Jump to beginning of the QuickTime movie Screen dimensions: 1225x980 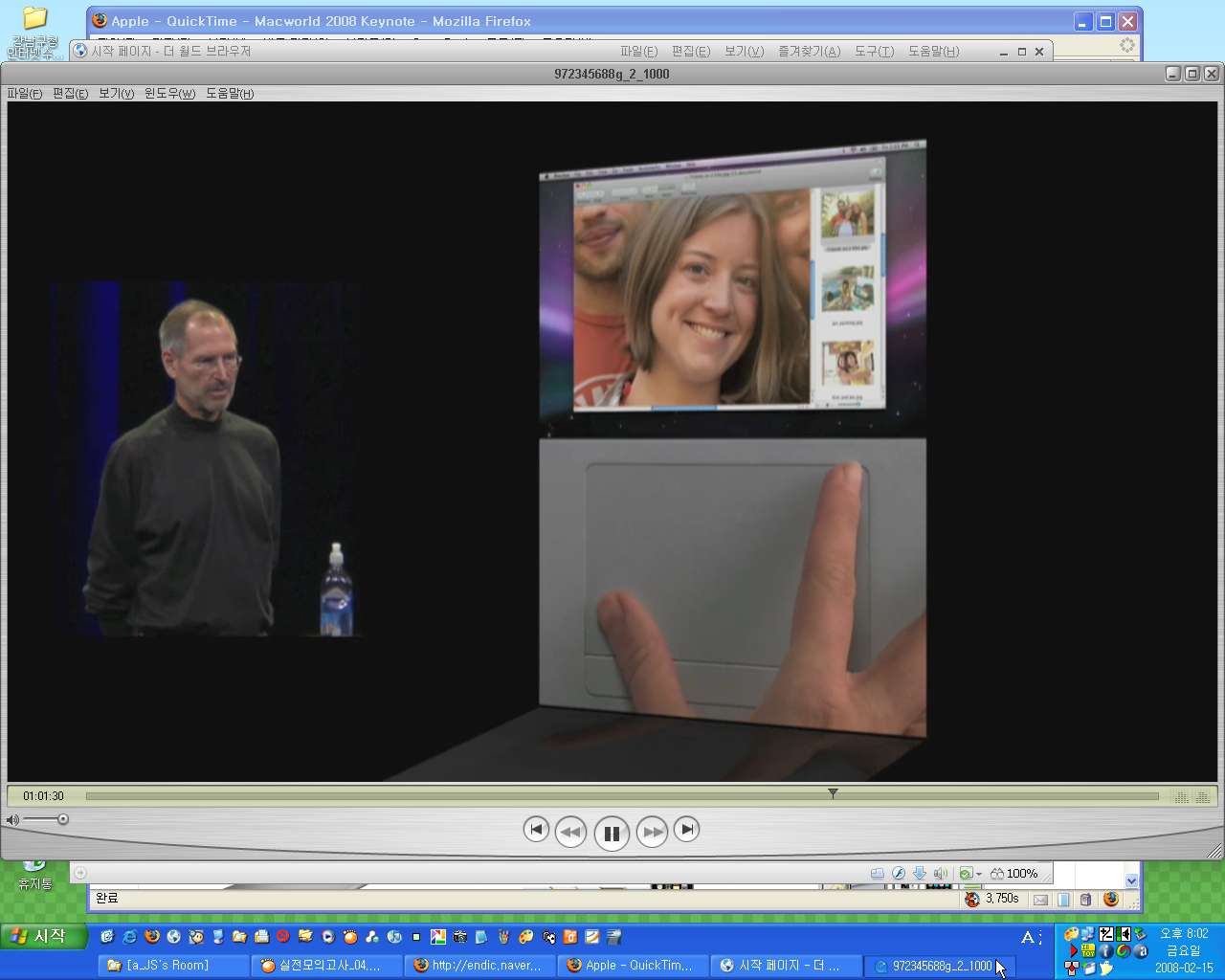coord(536,829)
